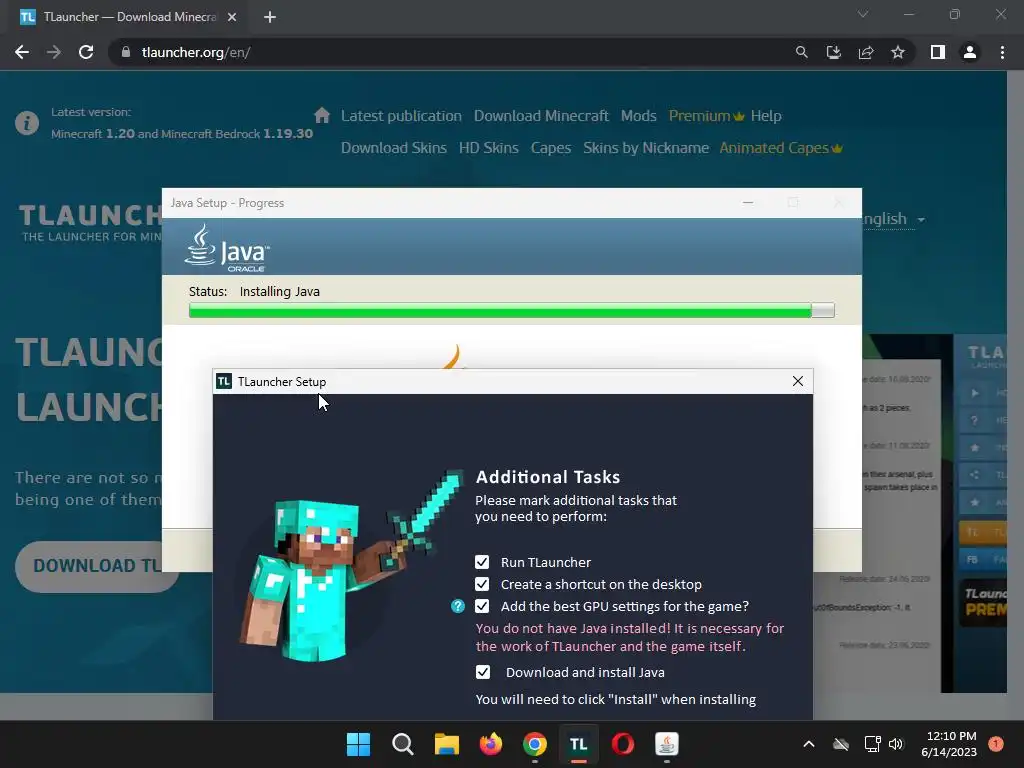Viewport: 1024px width, 768px height.
Task: Open the network tray icon
Action: point(872,744)
